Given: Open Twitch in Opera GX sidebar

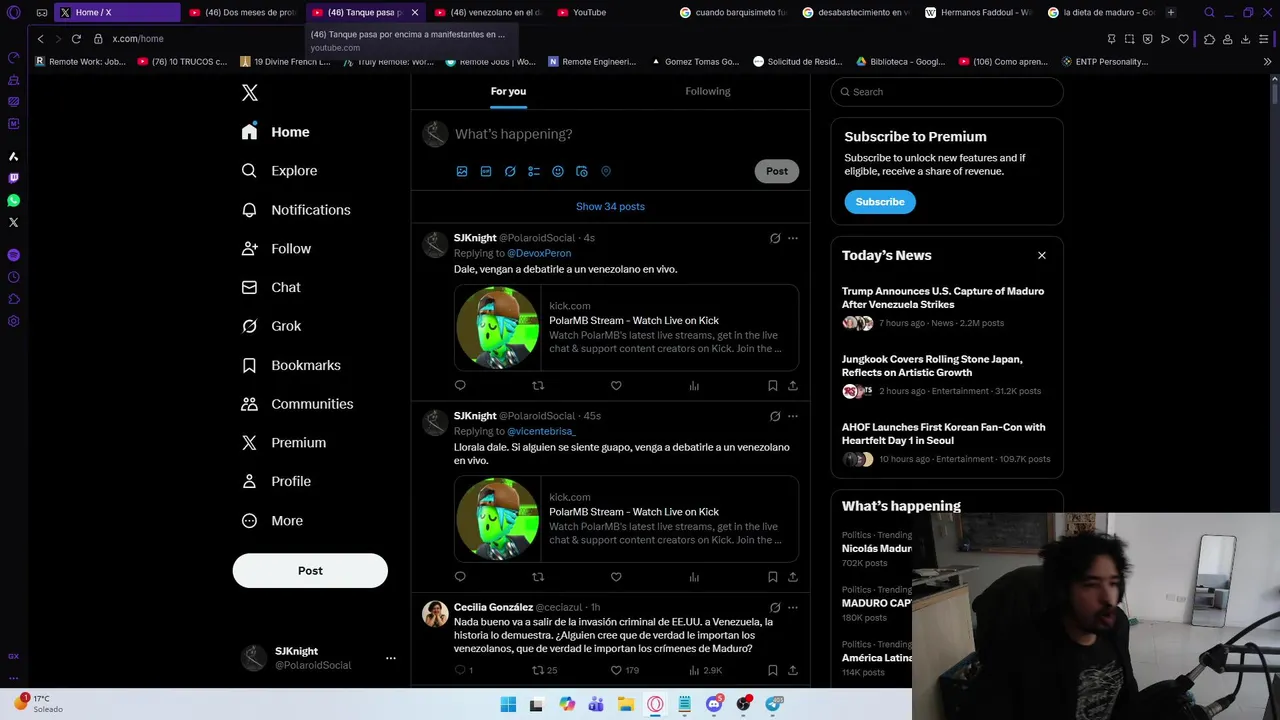Looking at the screenshot, I should [x=13, y=178].
